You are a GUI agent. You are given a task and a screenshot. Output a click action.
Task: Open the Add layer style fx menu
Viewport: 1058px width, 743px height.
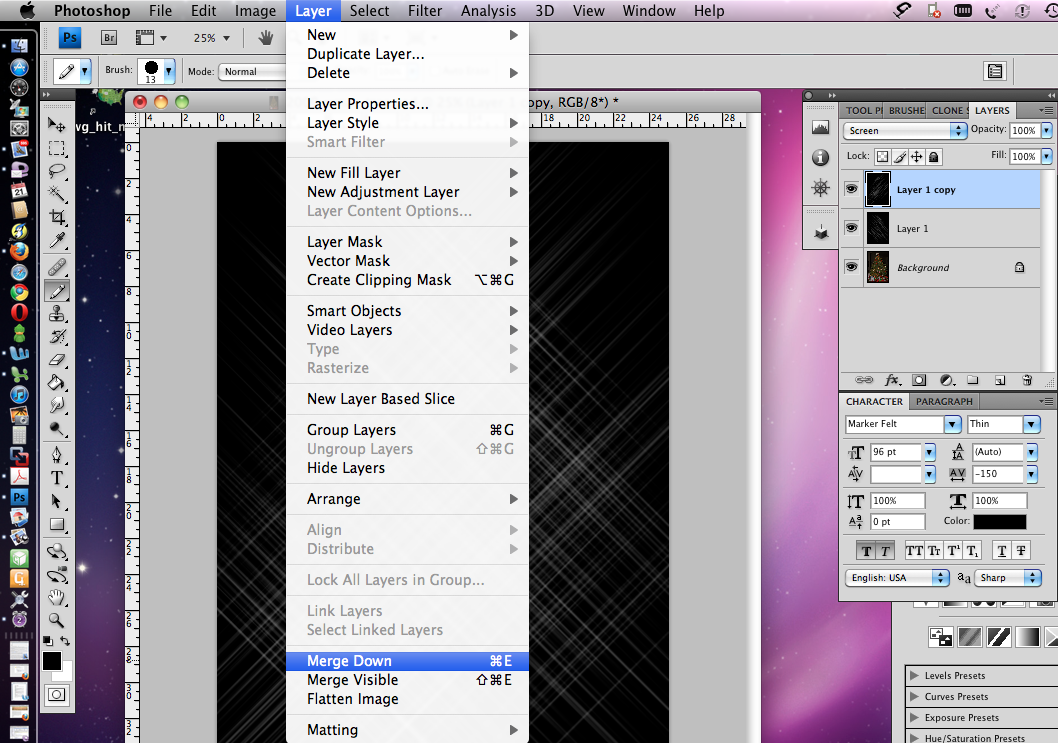[x=892, y=380]
